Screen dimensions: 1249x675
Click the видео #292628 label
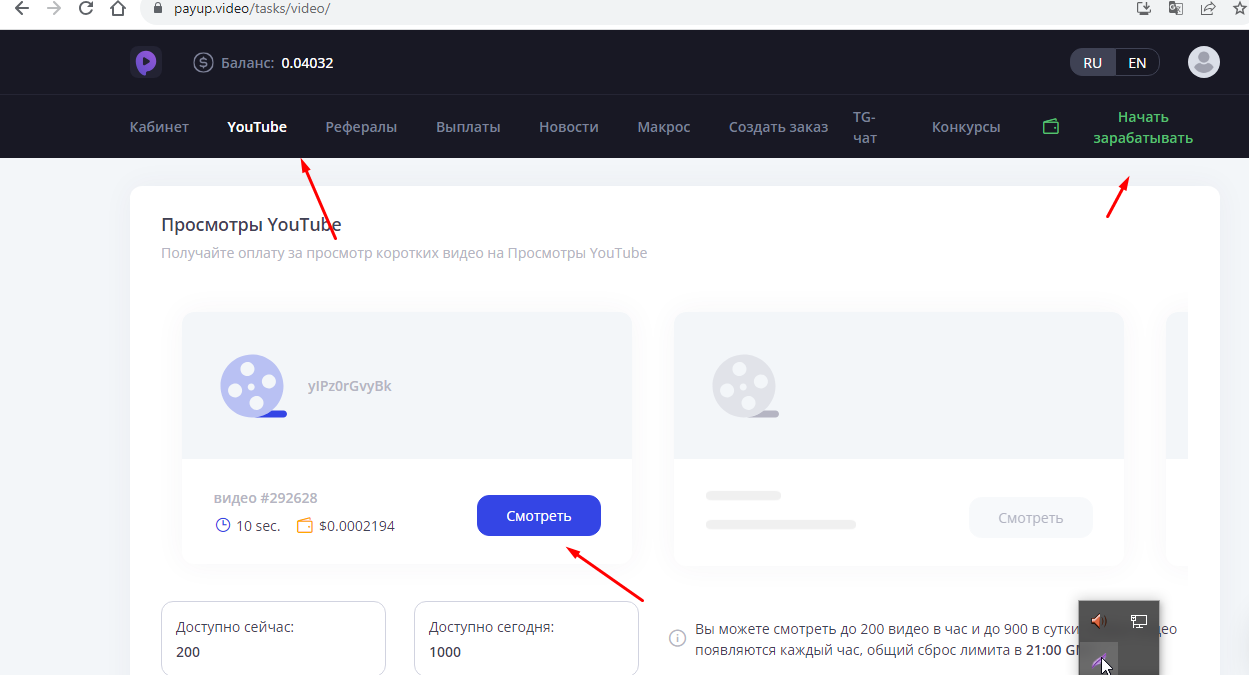(x=266, y=498)
